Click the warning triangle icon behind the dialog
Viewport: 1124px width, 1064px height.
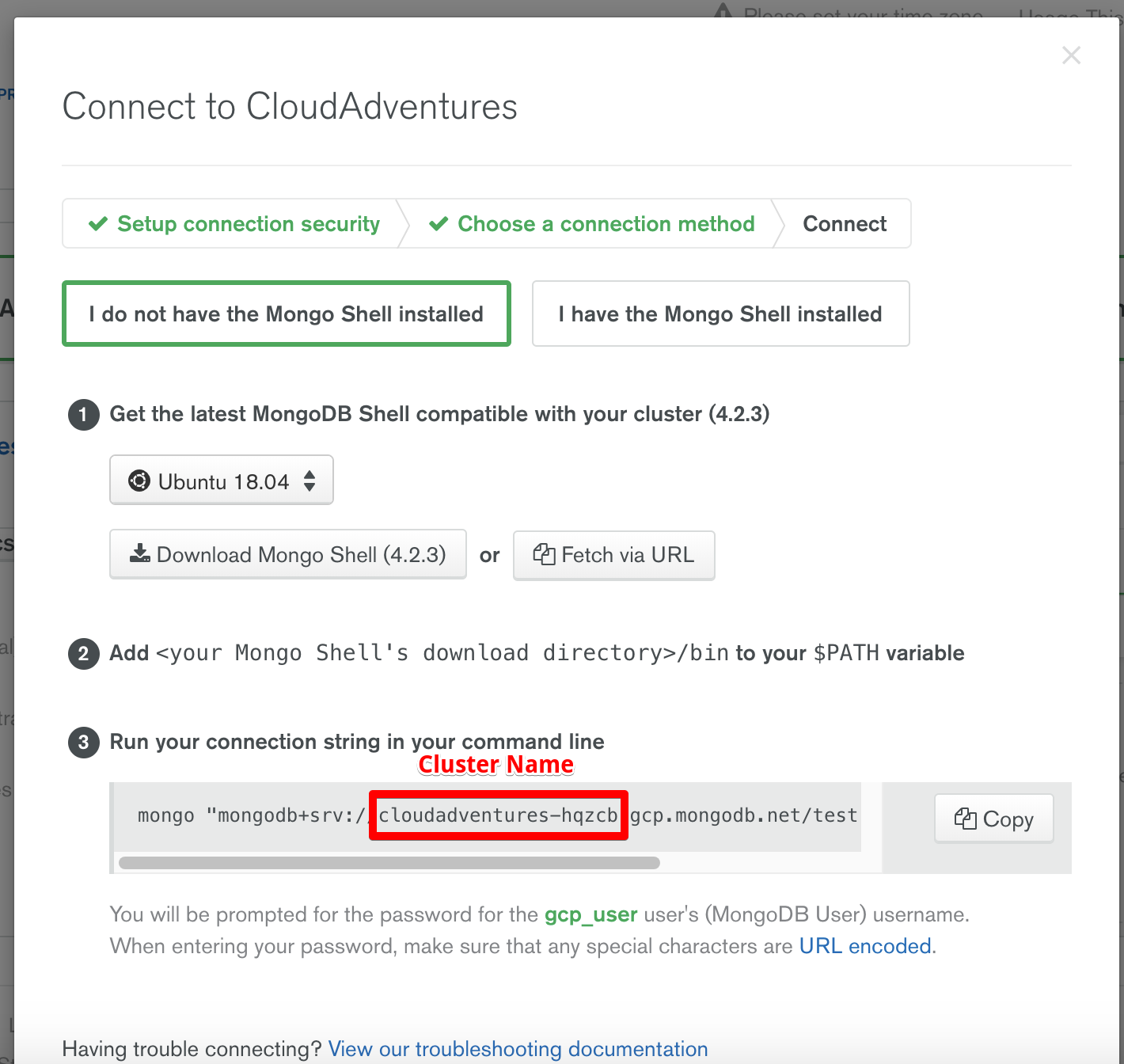tap(723, 11)
